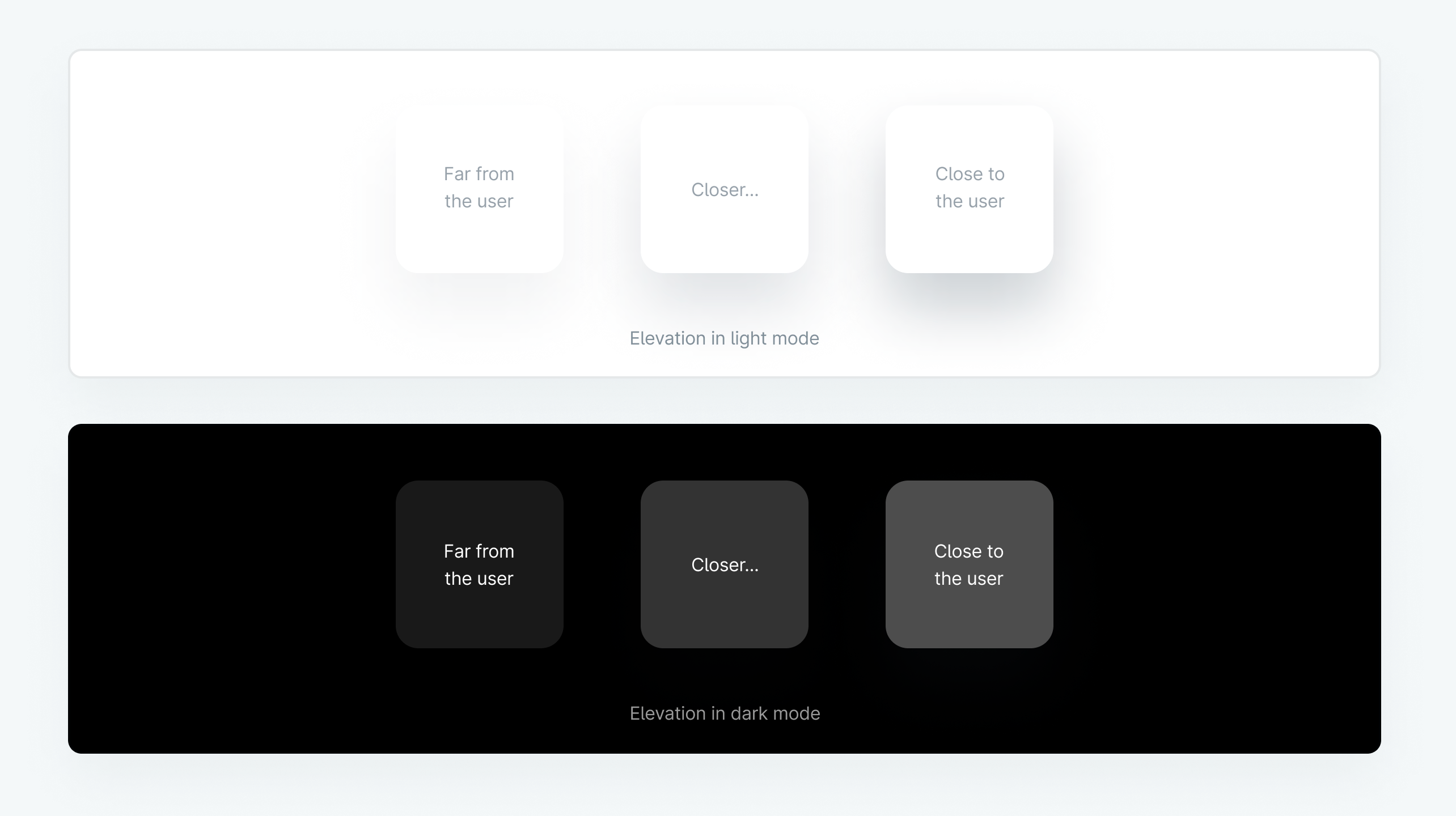Click the "Elevation in light mode" caption
This screenshot has width=1456, height=816.
point(725,338)
